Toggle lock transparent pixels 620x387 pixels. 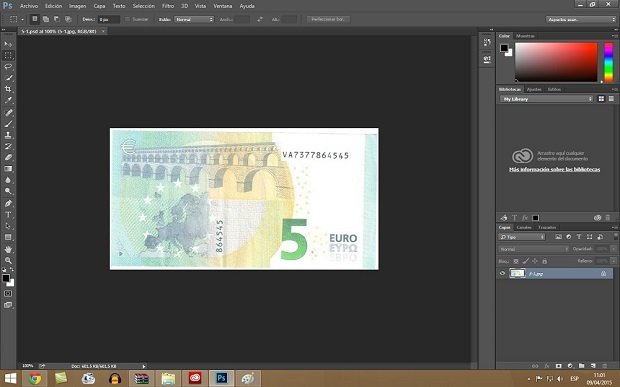[516, 261]
